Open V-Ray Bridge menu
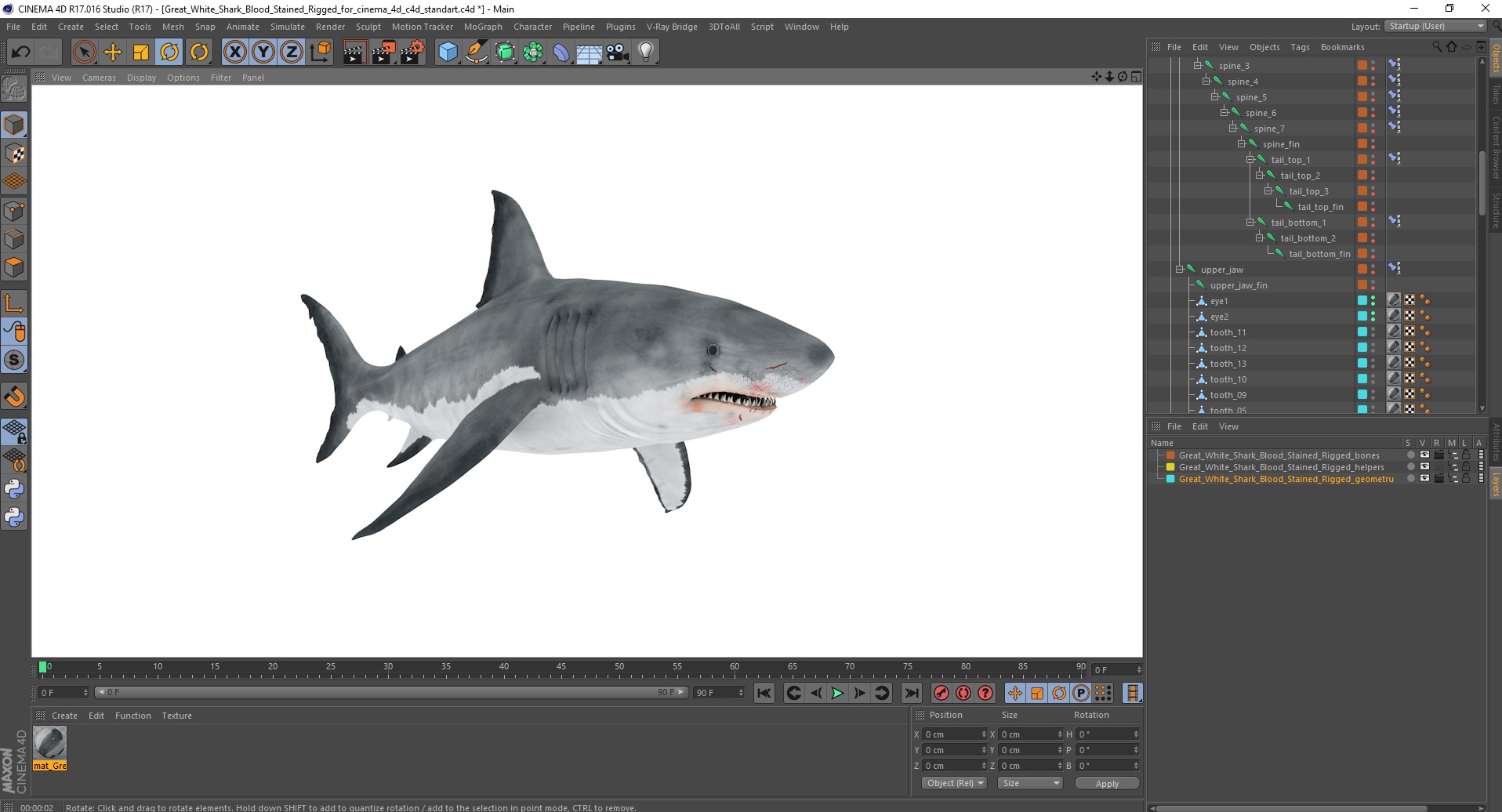1502x812 pixels. point(672,27)
